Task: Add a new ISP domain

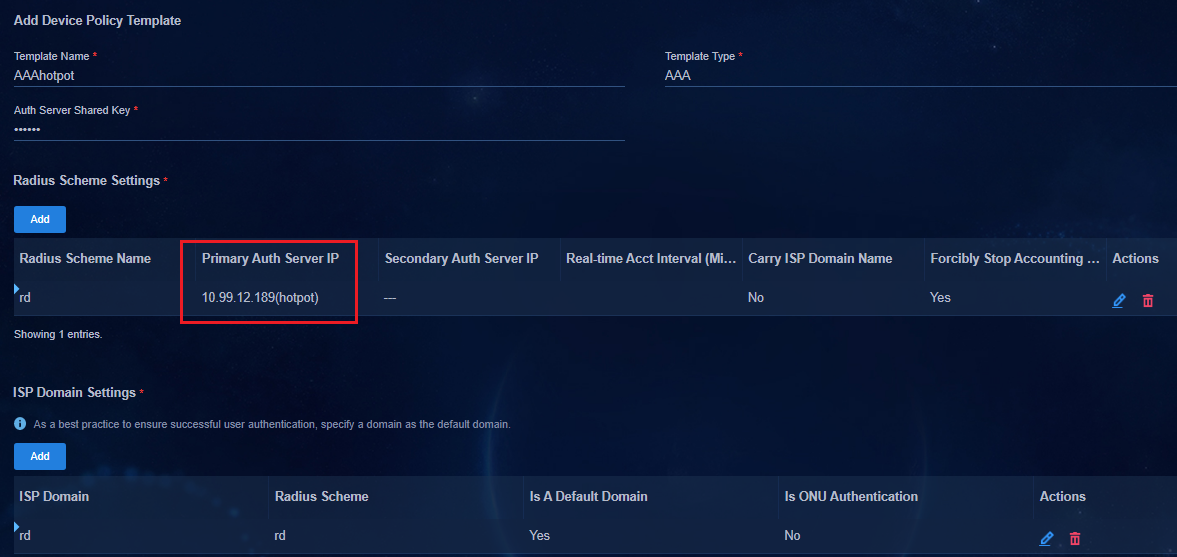Action: pos(40,456)
